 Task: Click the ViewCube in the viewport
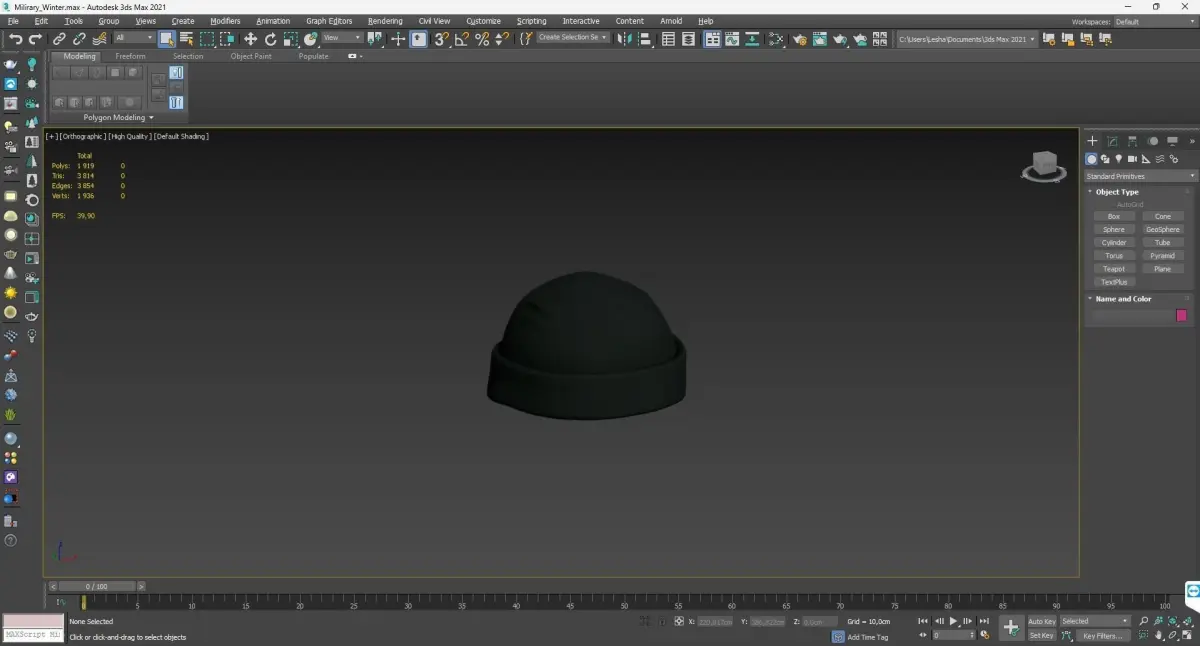[1044, 166]
